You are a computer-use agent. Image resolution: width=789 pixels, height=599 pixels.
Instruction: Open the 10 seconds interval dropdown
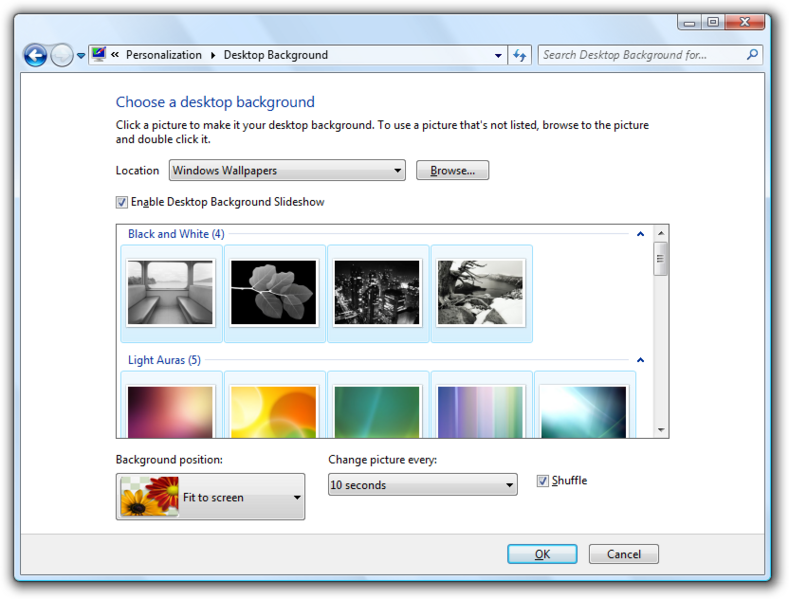(422, 485)
